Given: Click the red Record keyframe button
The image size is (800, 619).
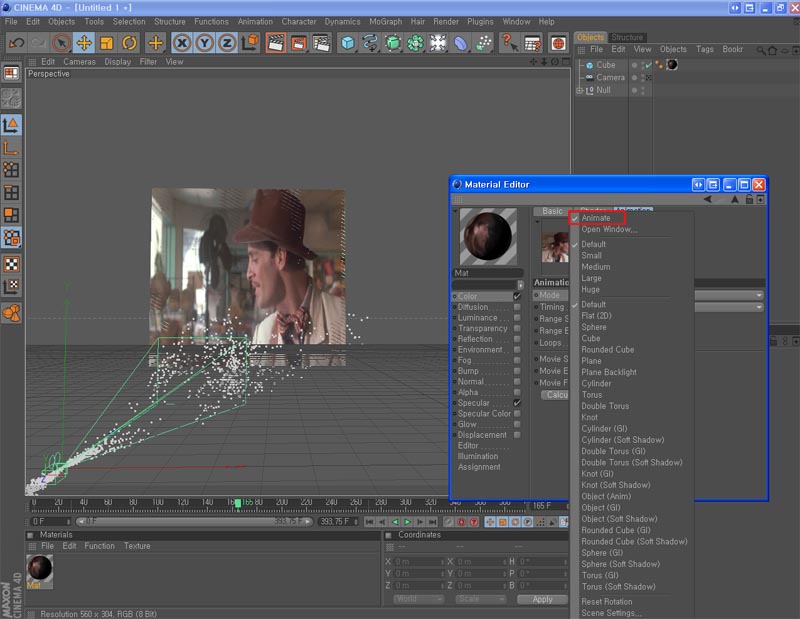Looking at the screenshot, I should coord(461,522).
